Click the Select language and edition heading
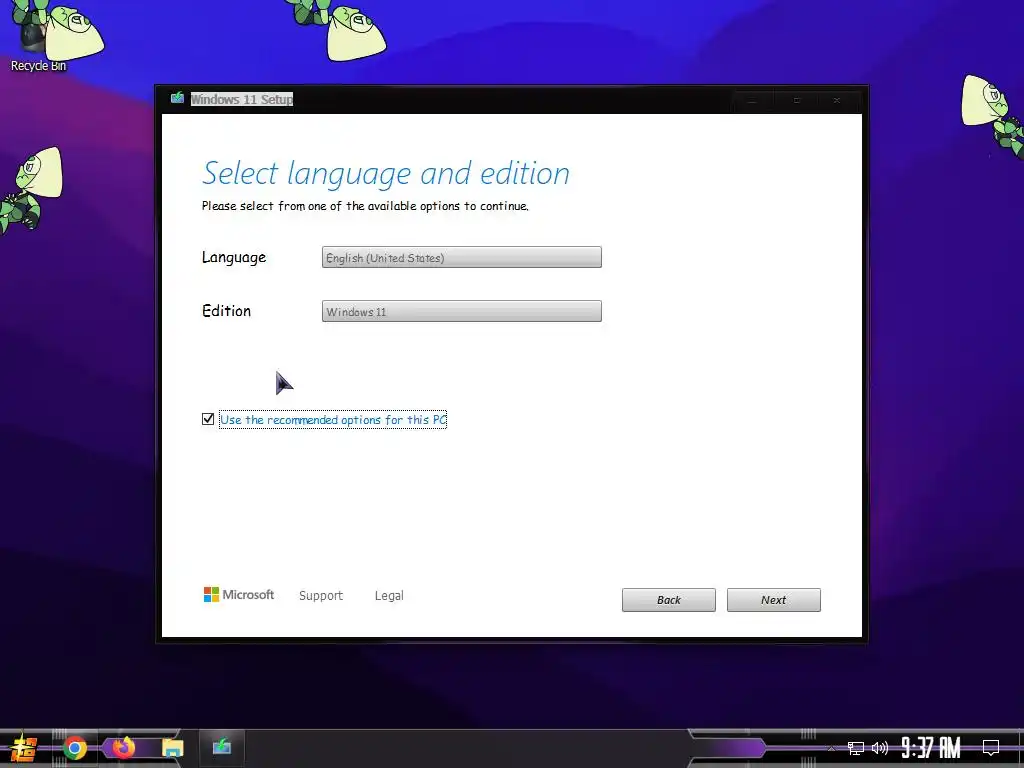The height and width of the screenshot is (768, 1024). [x=386, y=173]
